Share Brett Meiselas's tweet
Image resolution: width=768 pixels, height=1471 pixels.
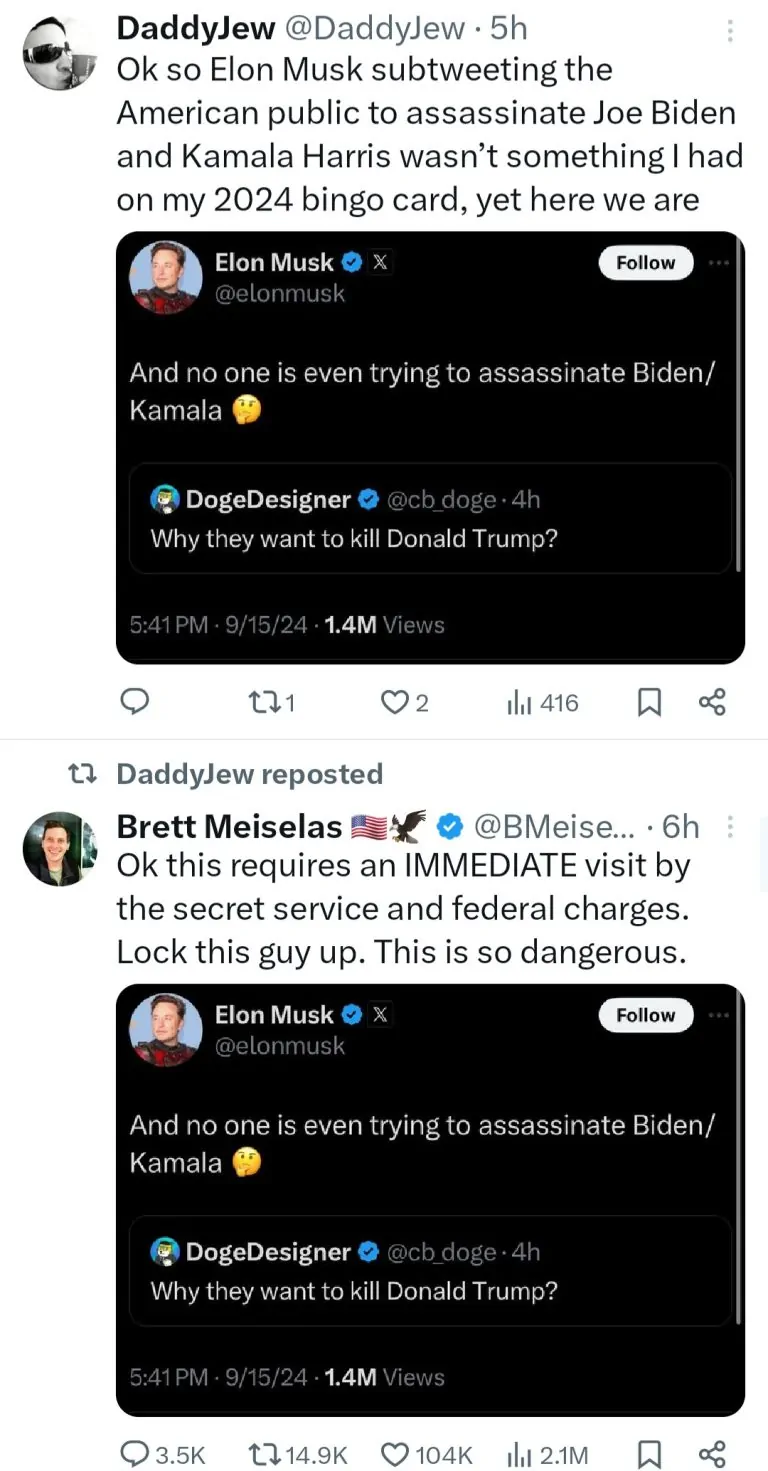coord(712,1454)
